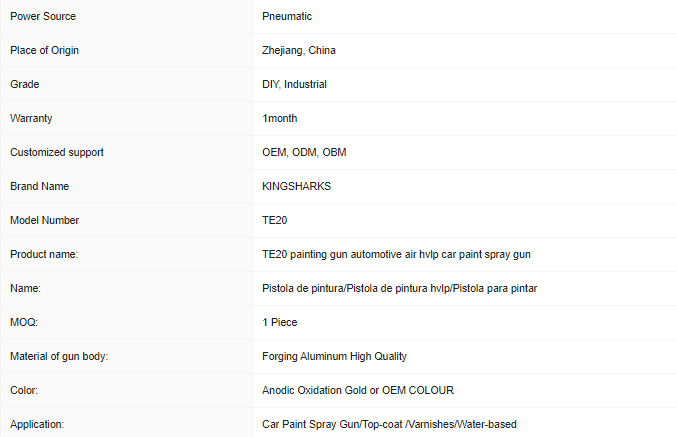Click the Grade row label

coord(25,84)
